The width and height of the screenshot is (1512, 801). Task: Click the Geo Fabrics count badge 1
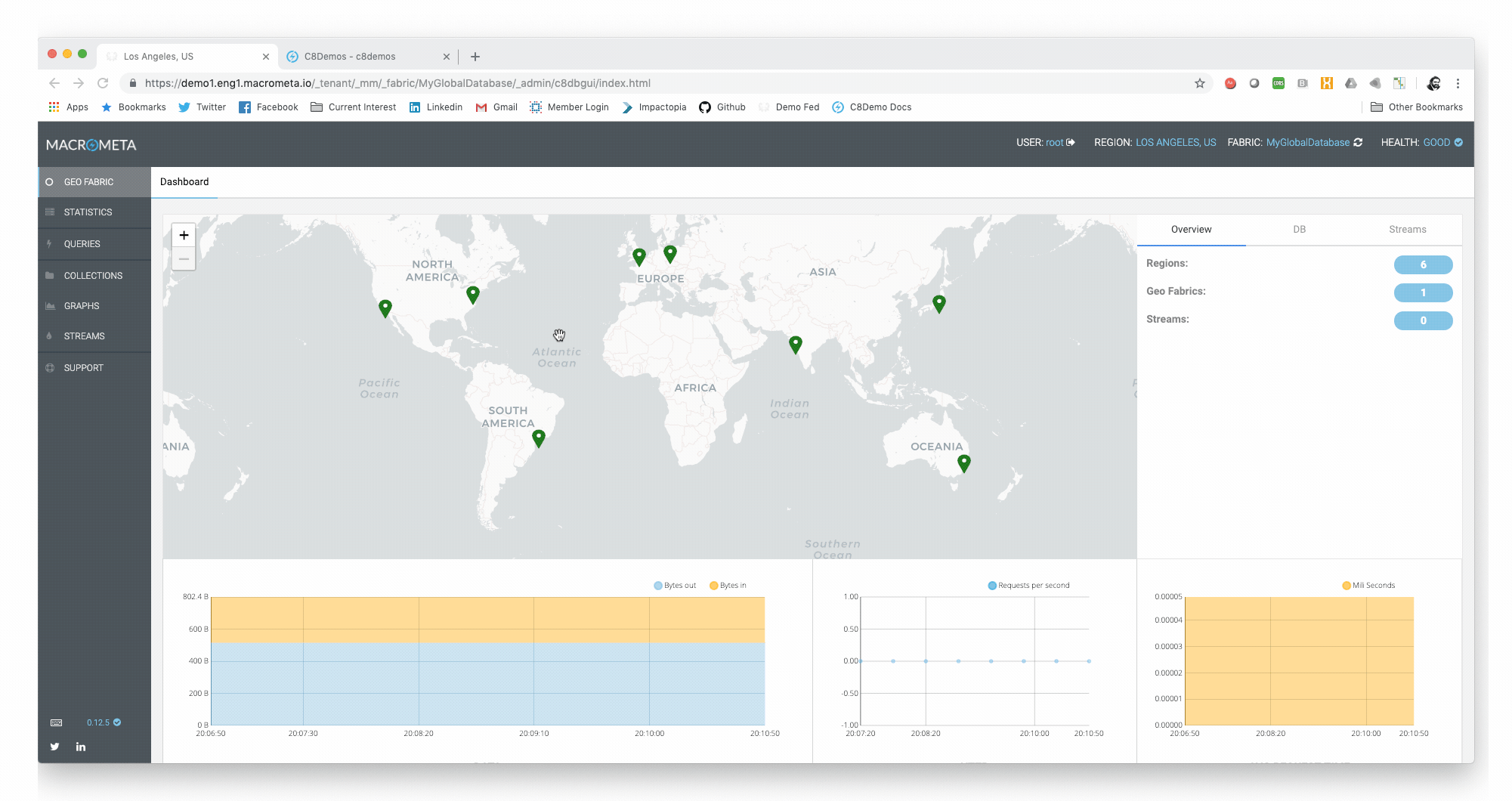[1423, 292]
